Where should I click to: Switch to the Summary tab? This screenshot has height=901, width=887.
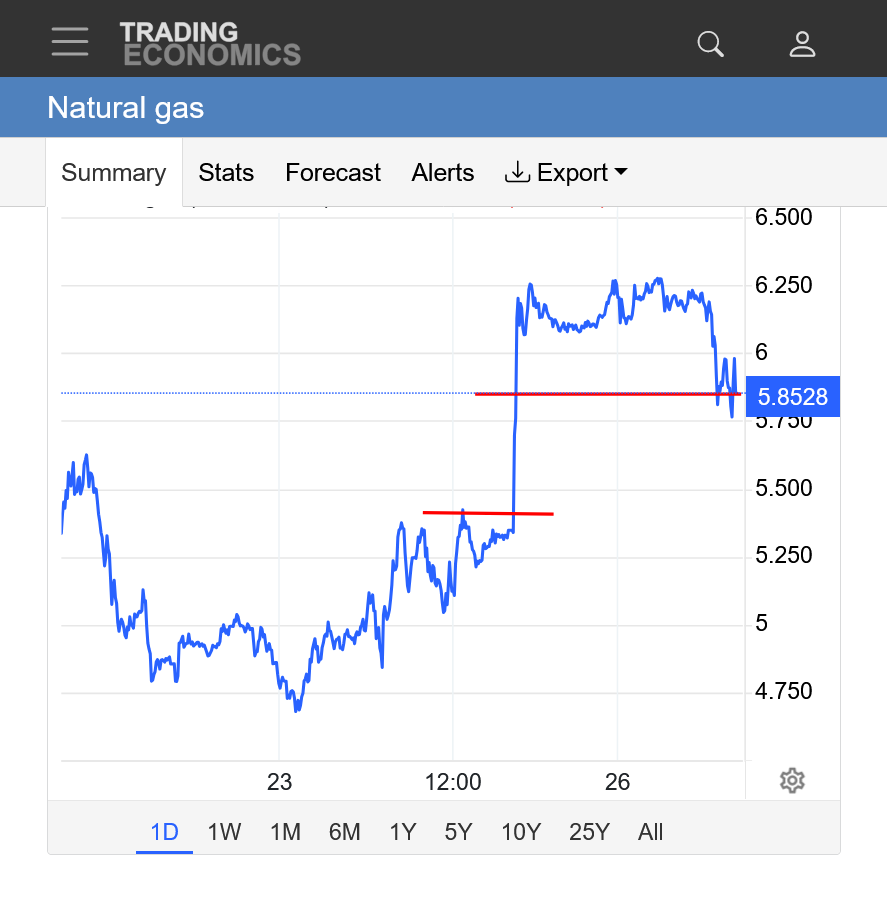[x=114, y=173]
